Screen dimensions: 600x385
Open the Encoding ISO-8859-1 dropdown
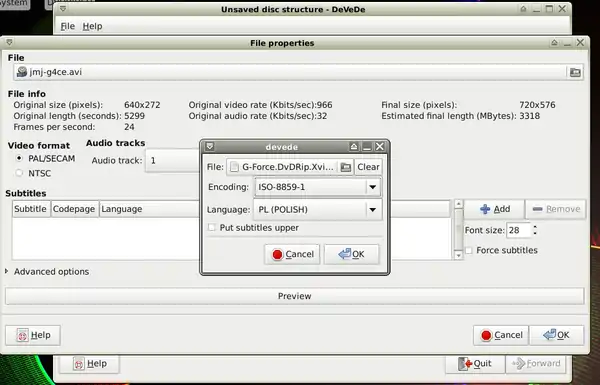point(318,187)
